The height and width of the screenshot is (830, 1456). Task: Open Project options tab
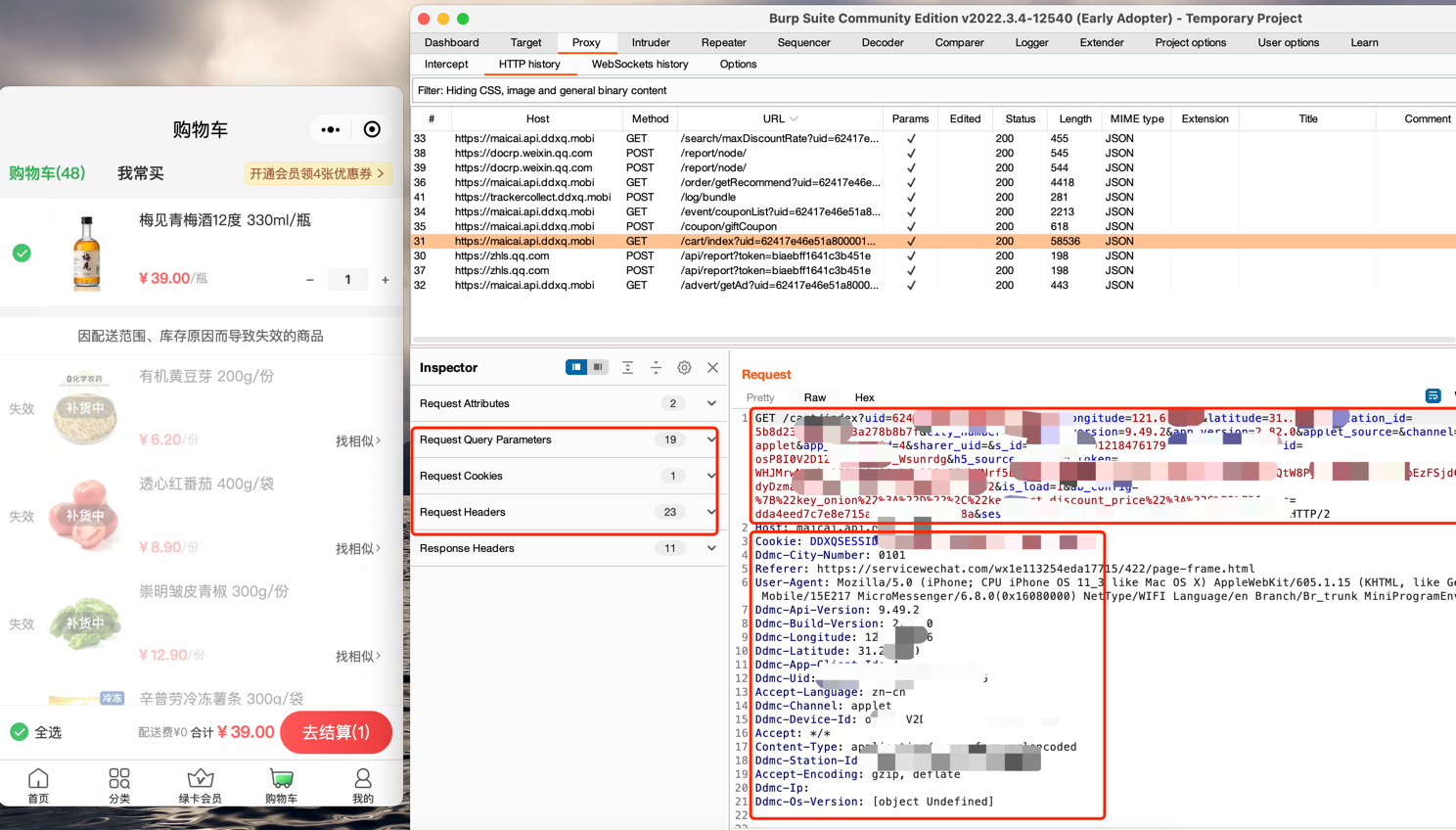point(1190,43)
